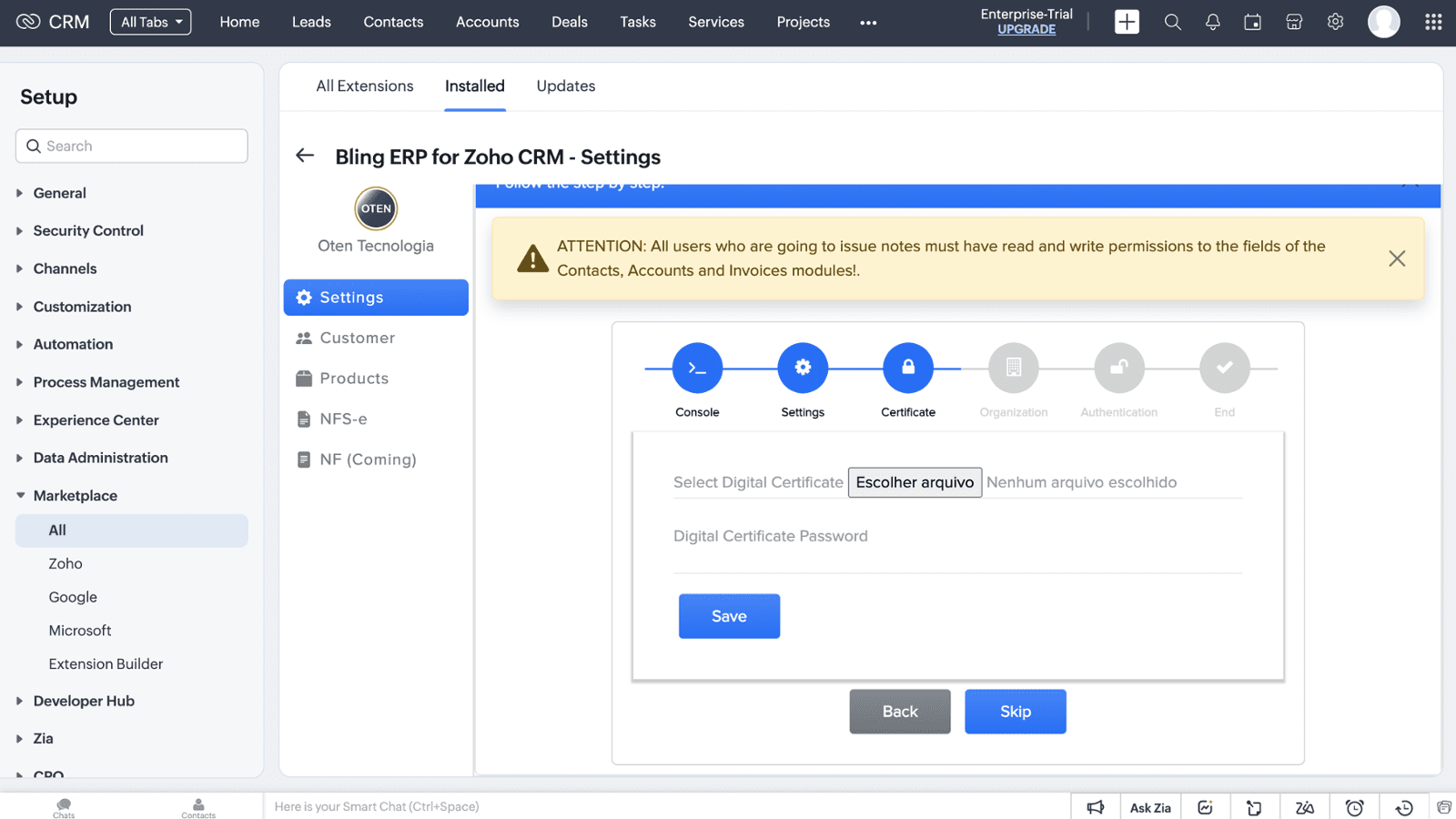Click the Digital Certificate Password field
The width and height of the screenshot is (1456, 819).
point(956,555)
